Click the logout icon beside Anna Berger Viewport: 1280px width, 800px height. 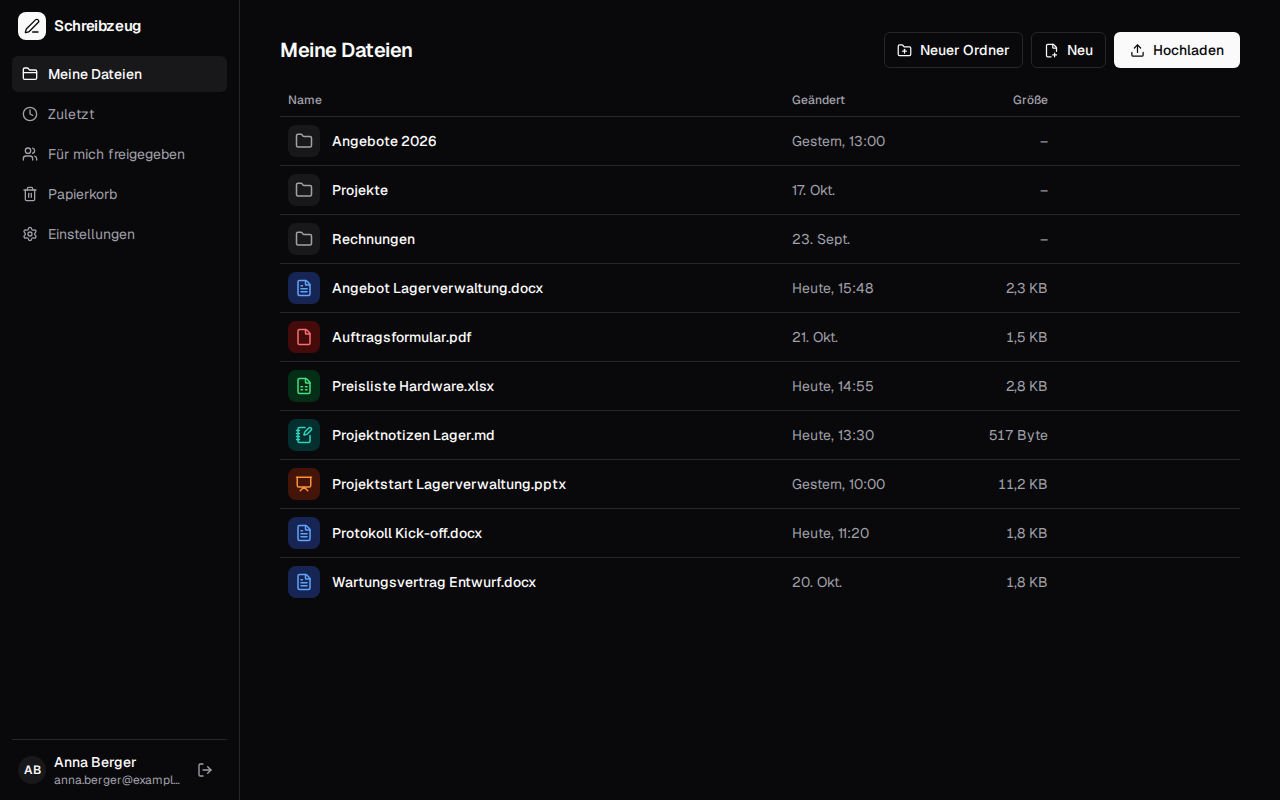tap(205, 770)
